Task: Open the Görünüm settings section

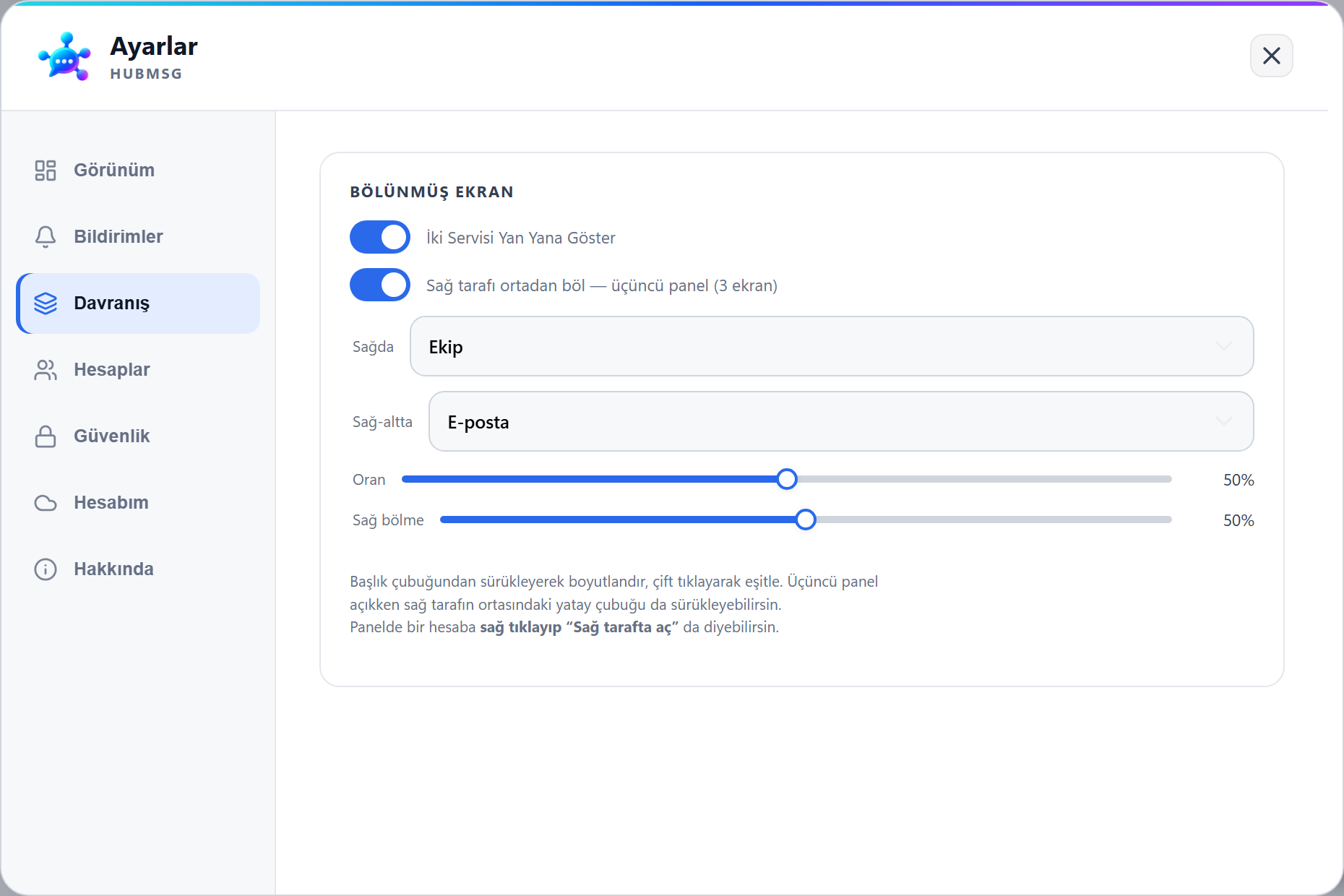Action: [x=138, y=171]
